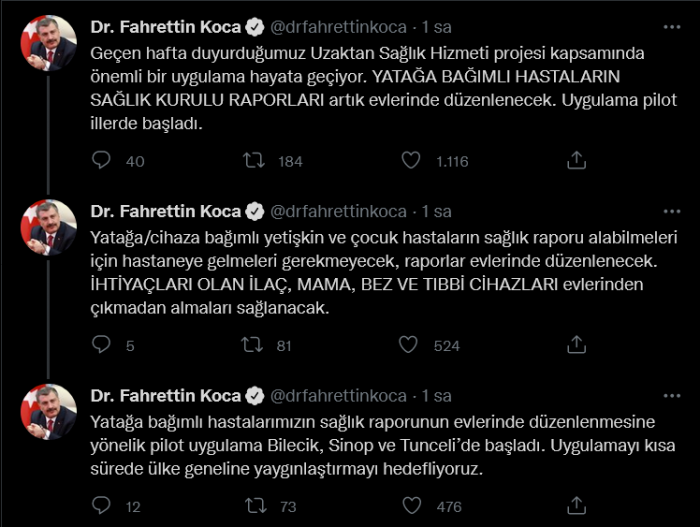Share the third tweet about Bilecik, Sinop
This screenshot has width=700, height=527.
coord(576,505)
